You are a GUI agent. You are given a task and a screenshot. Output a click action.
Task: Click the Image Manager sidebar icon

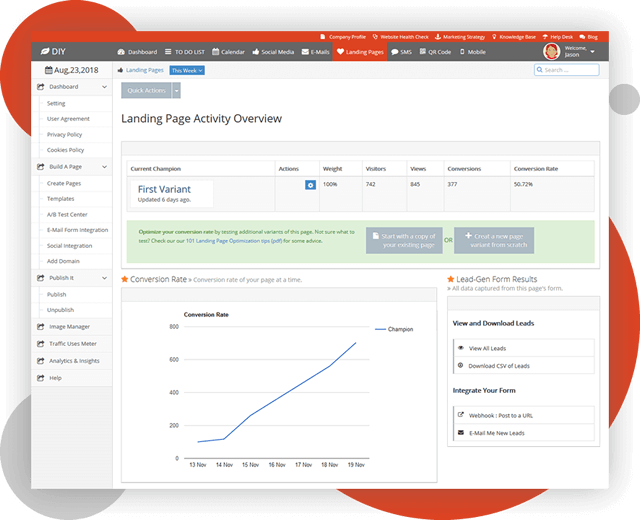point(40,326)
